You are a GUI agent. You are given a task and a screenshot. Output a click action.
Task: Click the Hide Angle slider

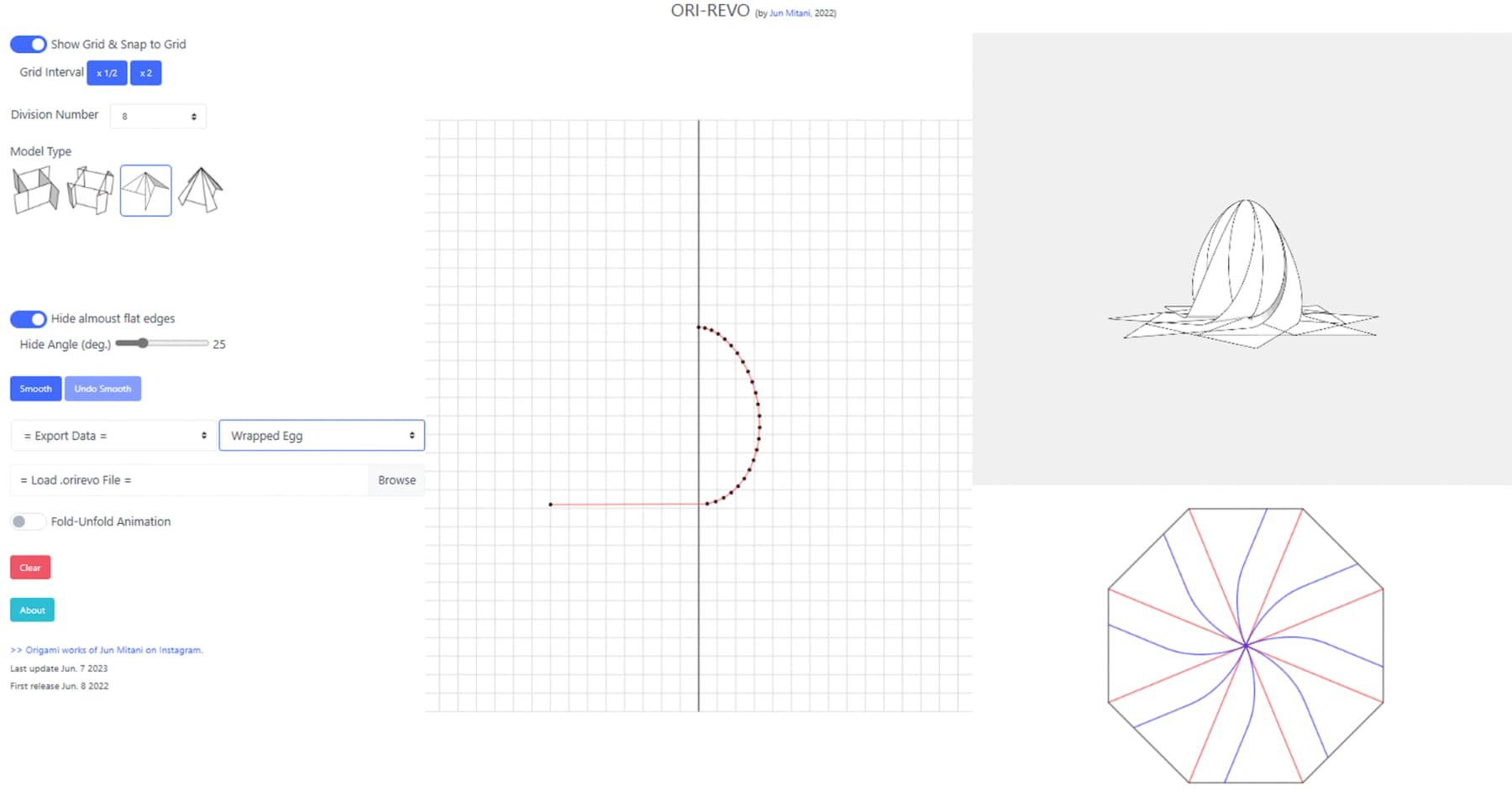(161, 343)
